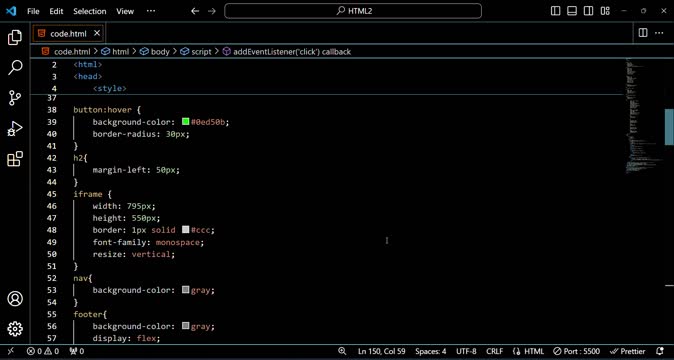Select the code.html editor tab
Image resolution: width=674 pixels, height=360 pixels.
coord(68,34)
